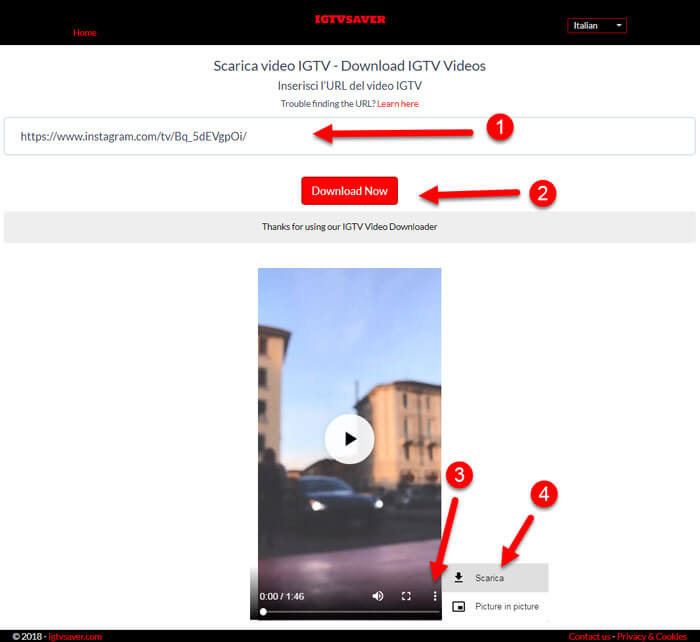Click the video progress slider handle
Image resolution: width=700 pixels, height=642 pixels.
click(263, 612)
